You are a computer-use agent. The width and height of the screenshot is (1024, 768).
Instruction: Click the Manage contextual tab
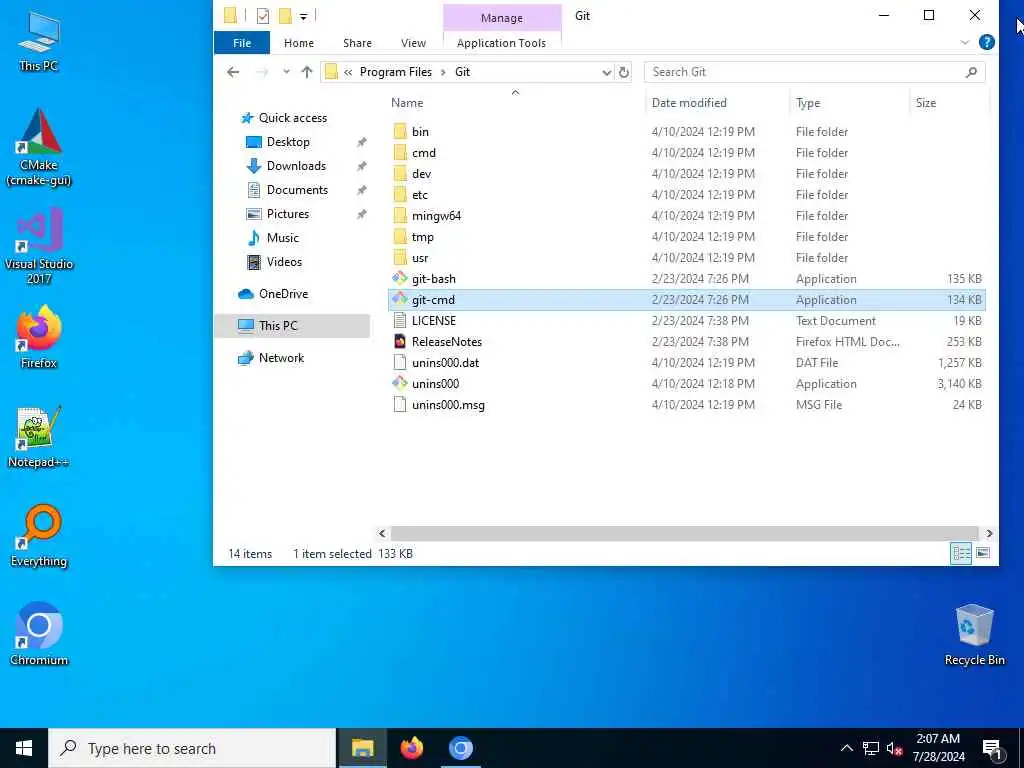502,18
